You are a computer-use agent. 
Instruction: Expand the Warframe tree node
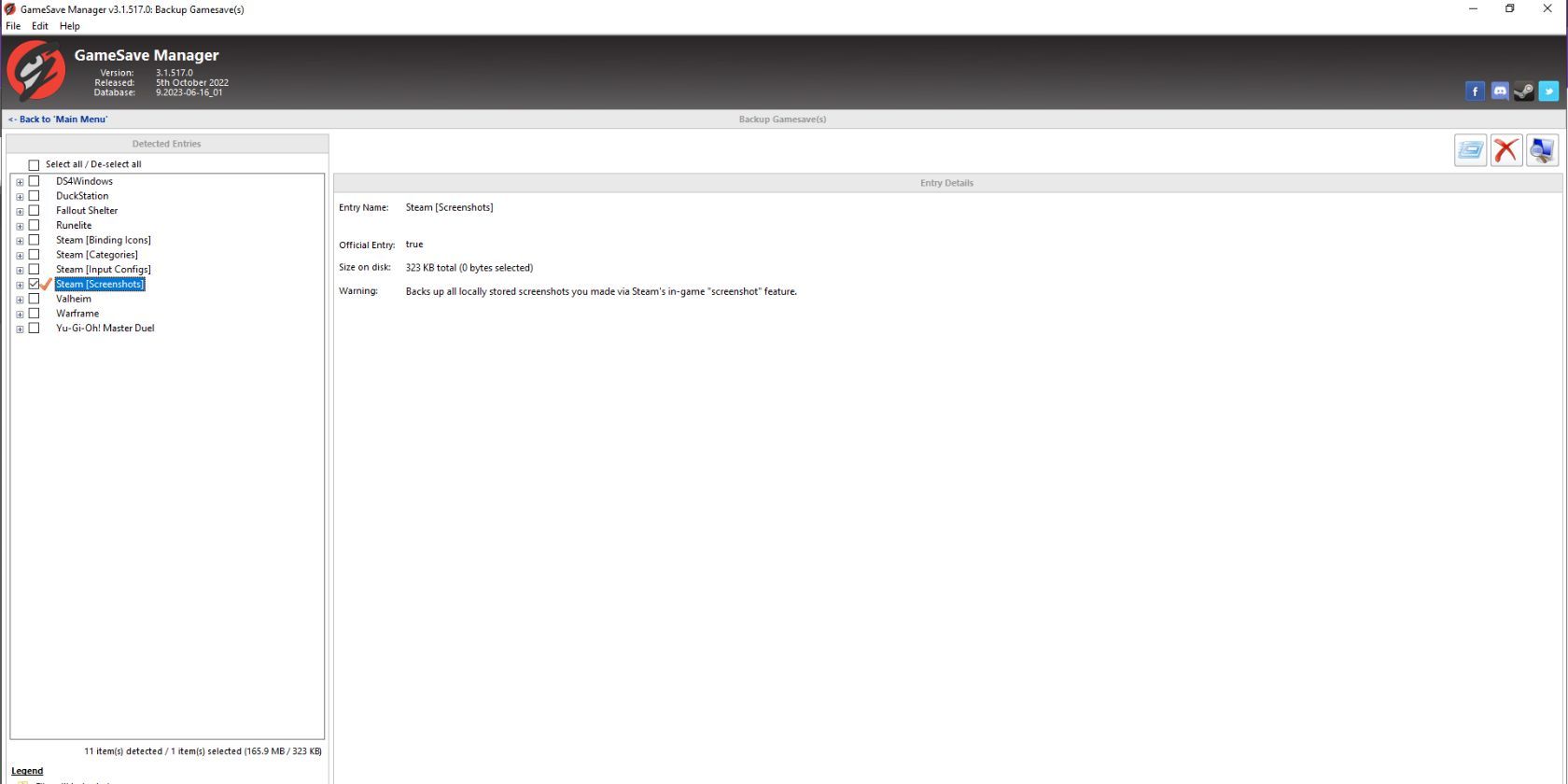tap(20, 315)
